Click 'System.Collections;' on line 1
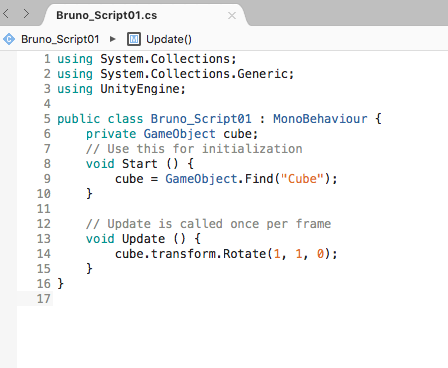The image size is (448, 368). 169,59
